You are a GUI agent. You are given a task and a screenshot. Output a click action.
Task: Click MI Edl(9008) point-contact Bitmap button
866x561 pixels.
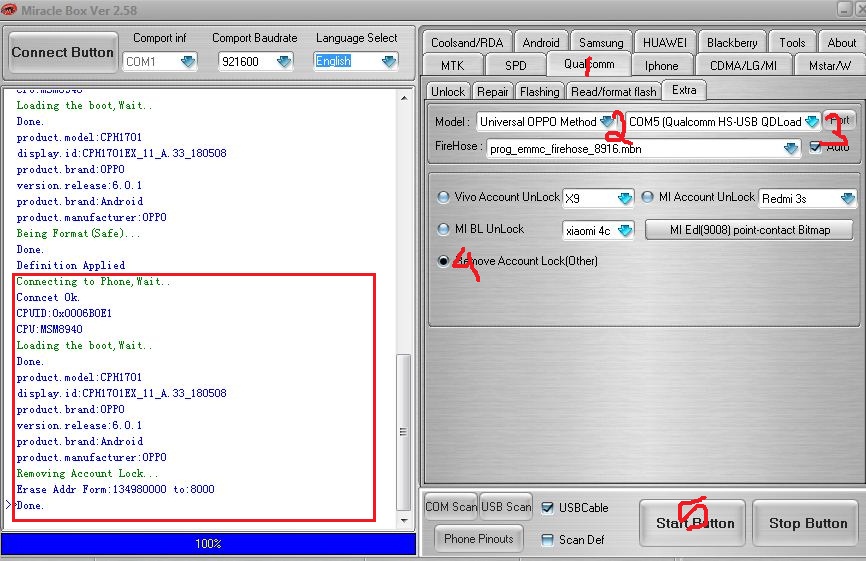[749, 230]
